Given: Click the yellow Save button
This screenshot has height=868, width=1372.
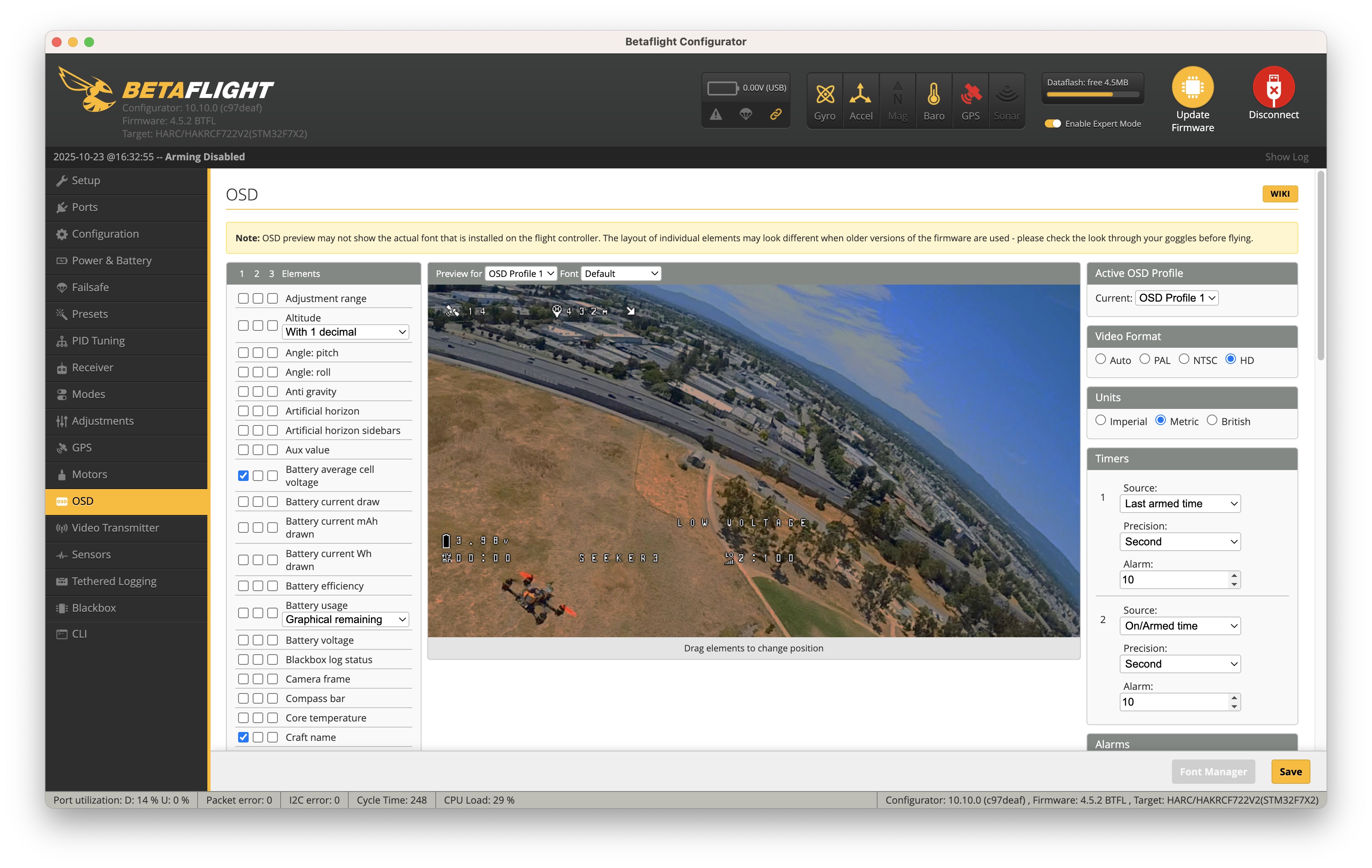Looking at the screenshot, I should [x=1290, y=772].
